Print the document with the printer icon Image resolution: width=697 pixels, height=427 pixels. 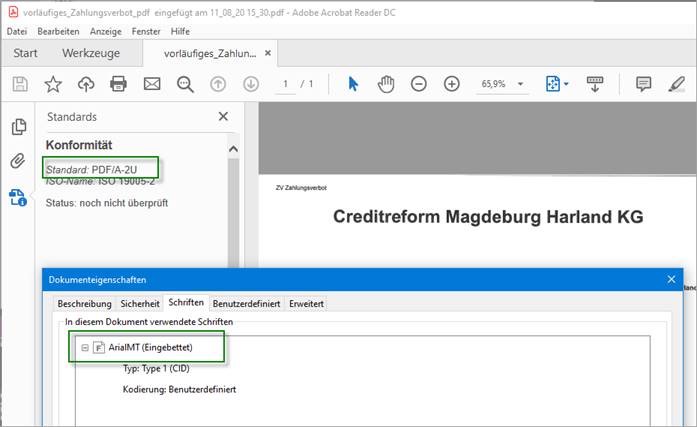pyautogui.click(x=118, y=84)
